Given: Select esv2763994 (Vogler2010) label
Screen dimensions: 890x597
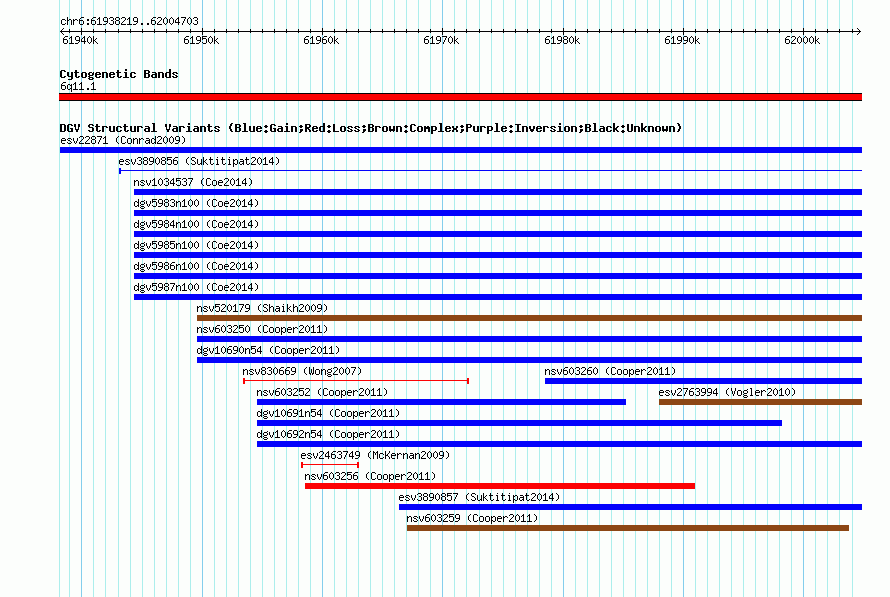Looking at the screenshot, I should point(727,392).
